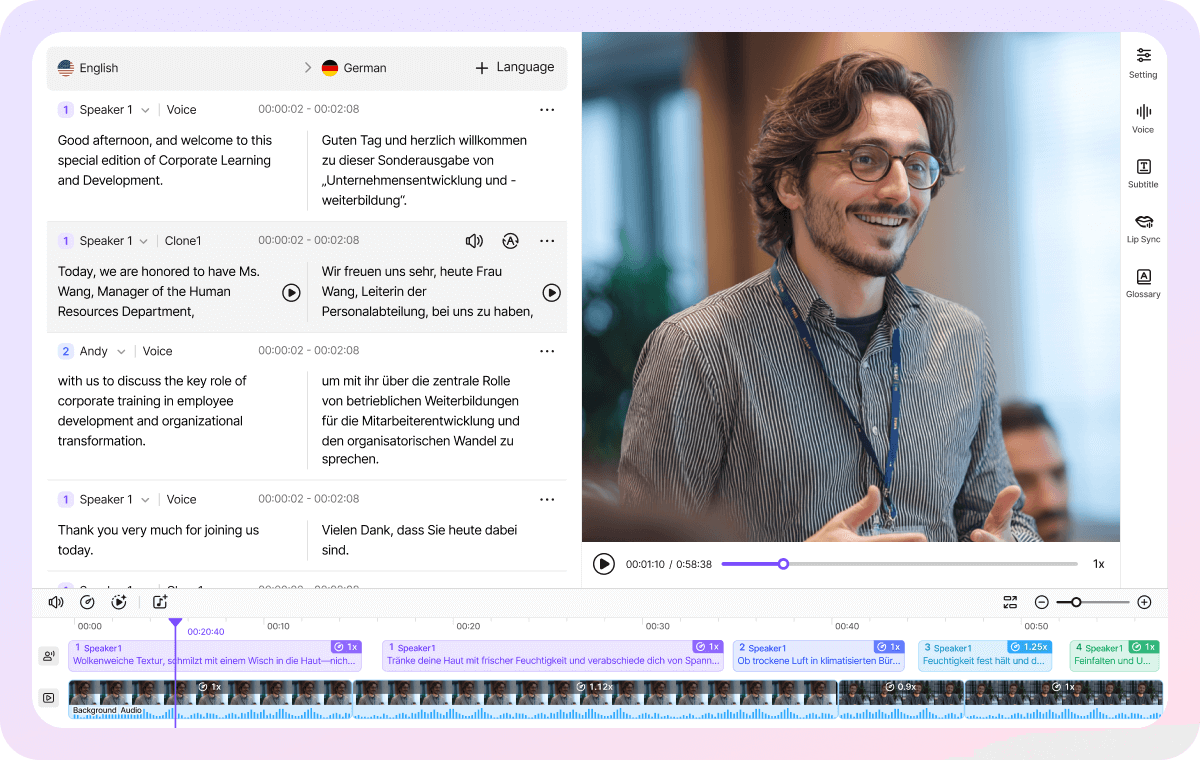Click the Add Language button
This screenshot has width=1200, height=760.
click(x=514, y=67)
